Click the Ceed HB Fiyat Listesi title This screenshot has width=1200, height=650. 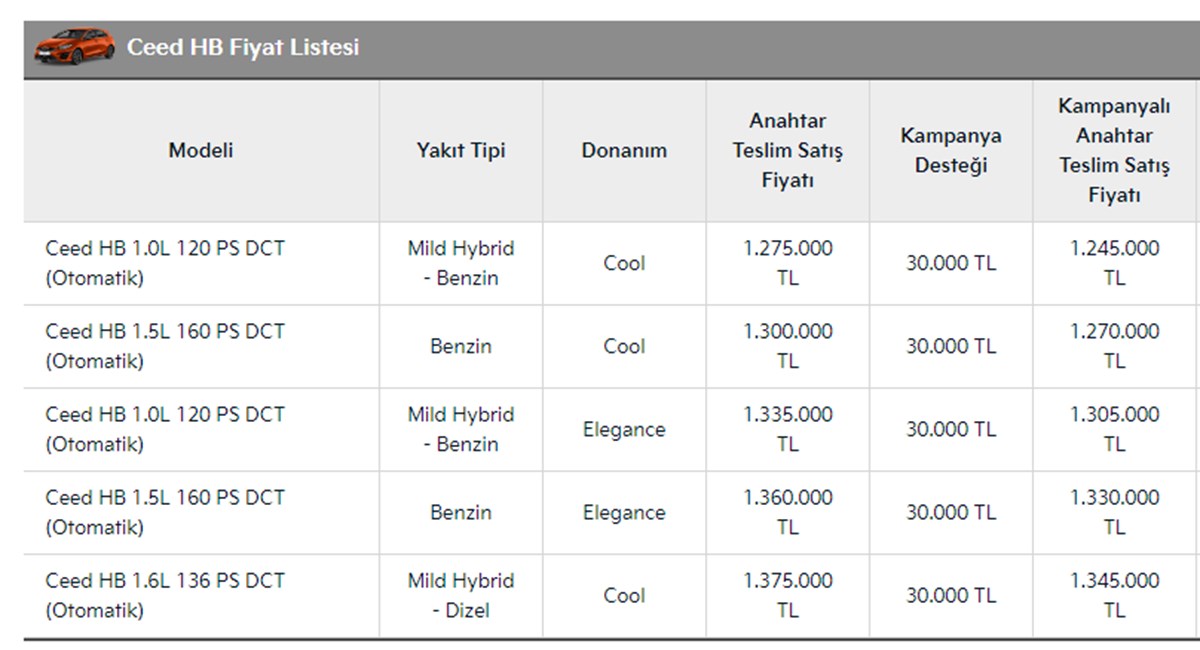(242, 47)
